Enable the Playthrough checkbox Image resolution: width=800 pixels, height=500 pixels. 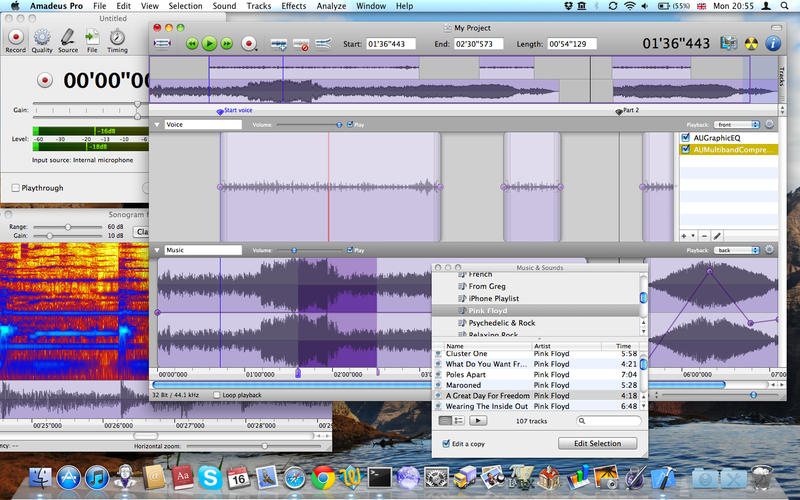[15, 188]
